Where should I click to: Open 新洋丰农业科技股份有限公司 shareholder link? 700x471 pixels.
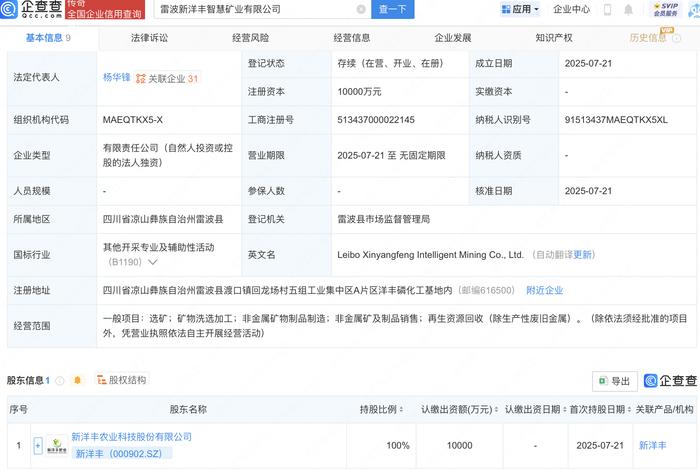click(x=132, y=437)
